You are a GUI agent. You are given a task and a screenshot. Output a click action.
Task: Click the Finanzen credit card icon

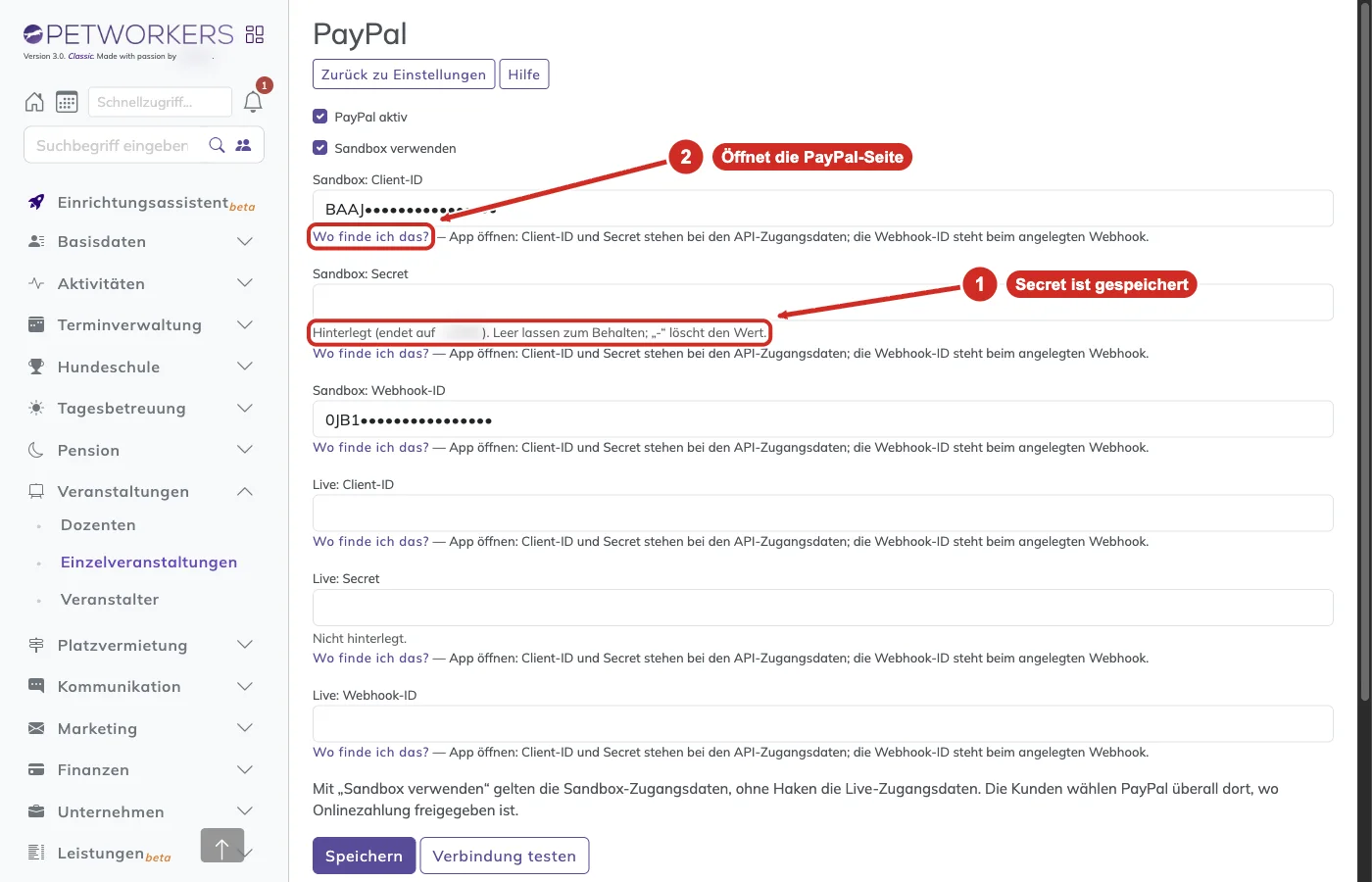36,769
